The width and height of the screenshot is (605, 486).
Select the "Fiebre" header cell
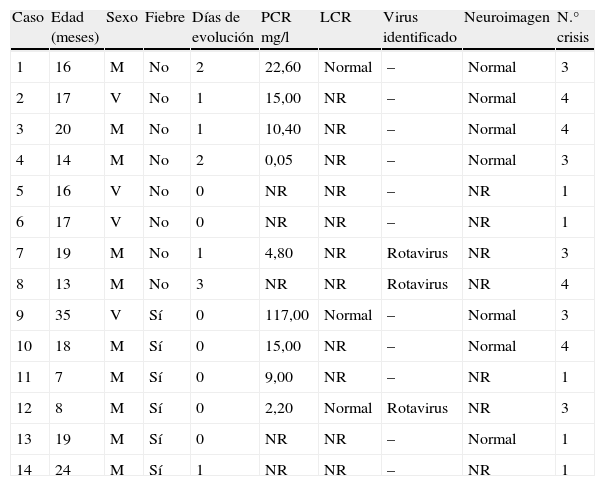[x=164, y=18]
